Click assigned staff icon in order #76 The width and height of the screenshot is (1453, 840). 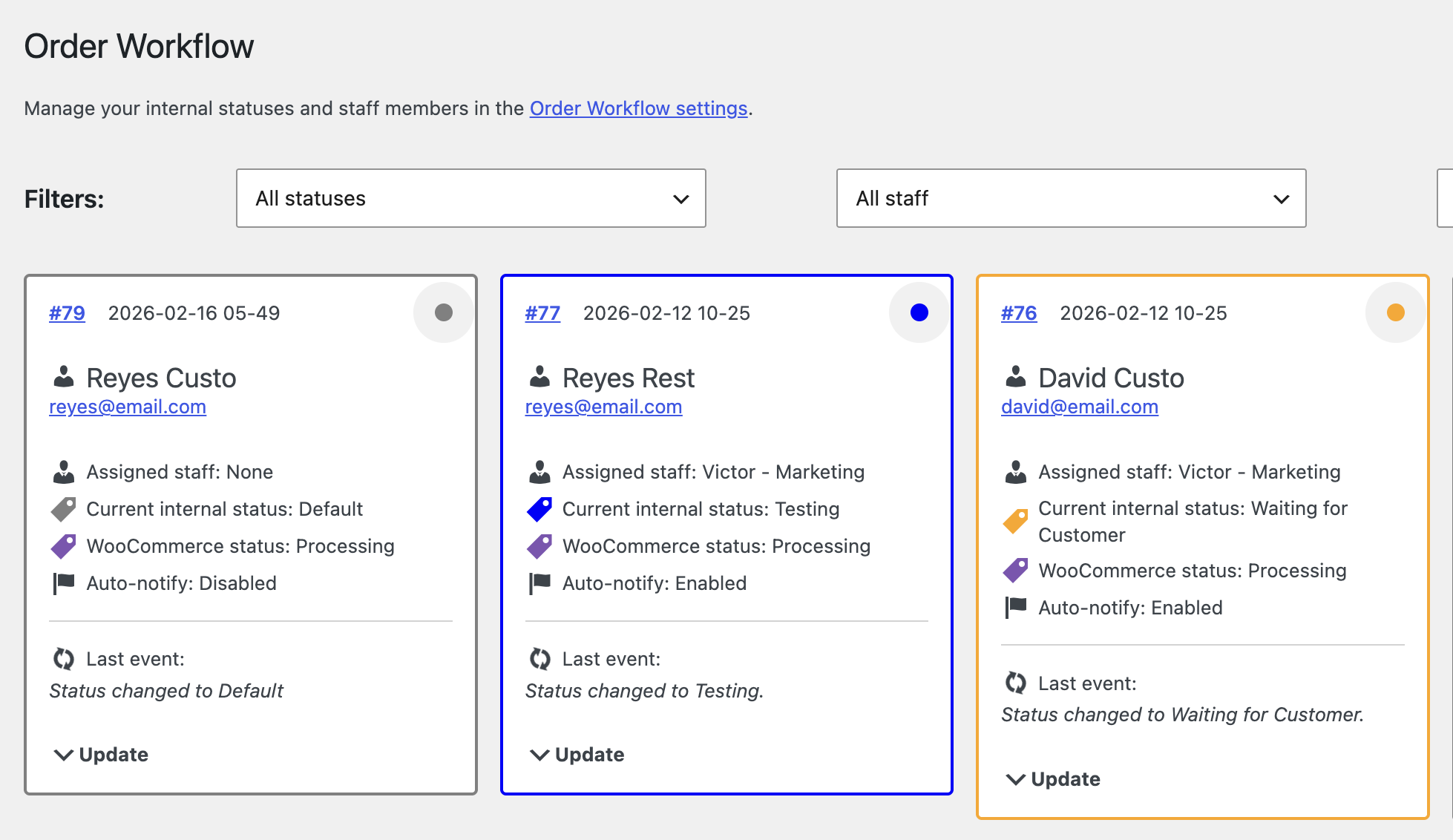pyautogui.click(x=1016, y=472)
